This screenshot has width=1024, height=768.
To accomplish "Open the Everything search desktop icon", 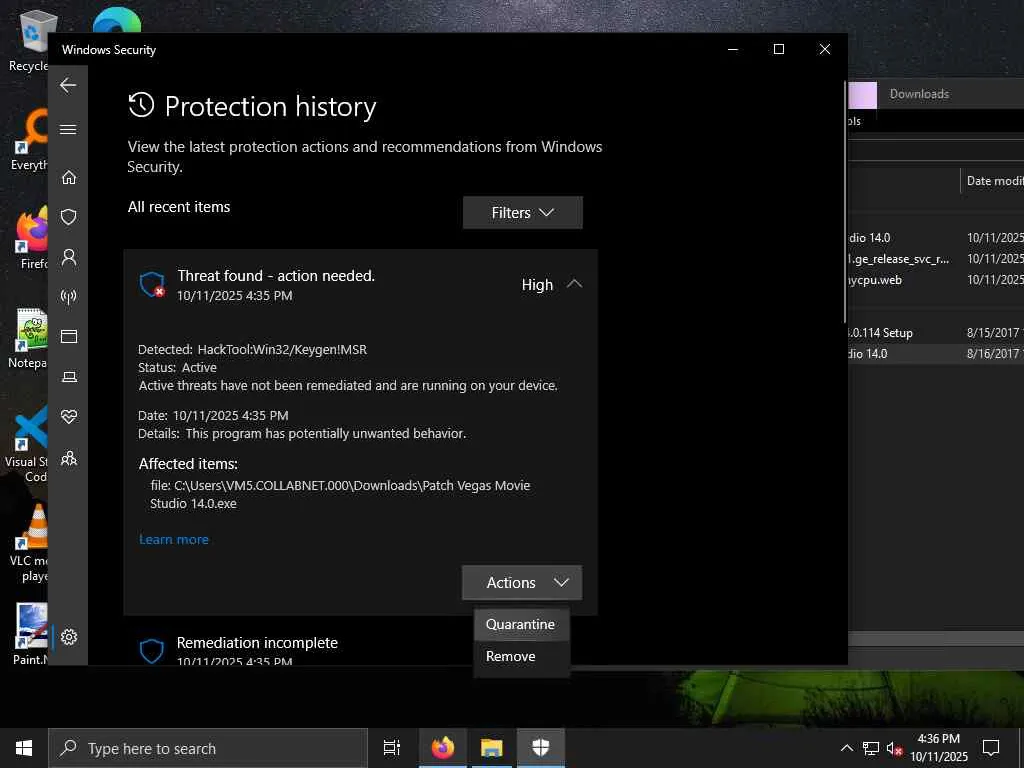I will [29, 140].
